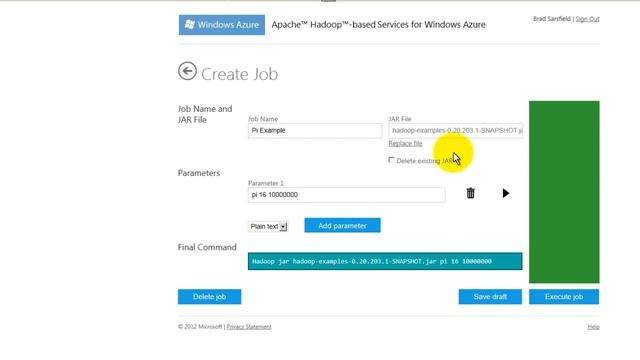The width and height of the screenshot is (640, 360).
Task: Tick the Delete existing JAR checkbox
Action: tap(391, 160)
